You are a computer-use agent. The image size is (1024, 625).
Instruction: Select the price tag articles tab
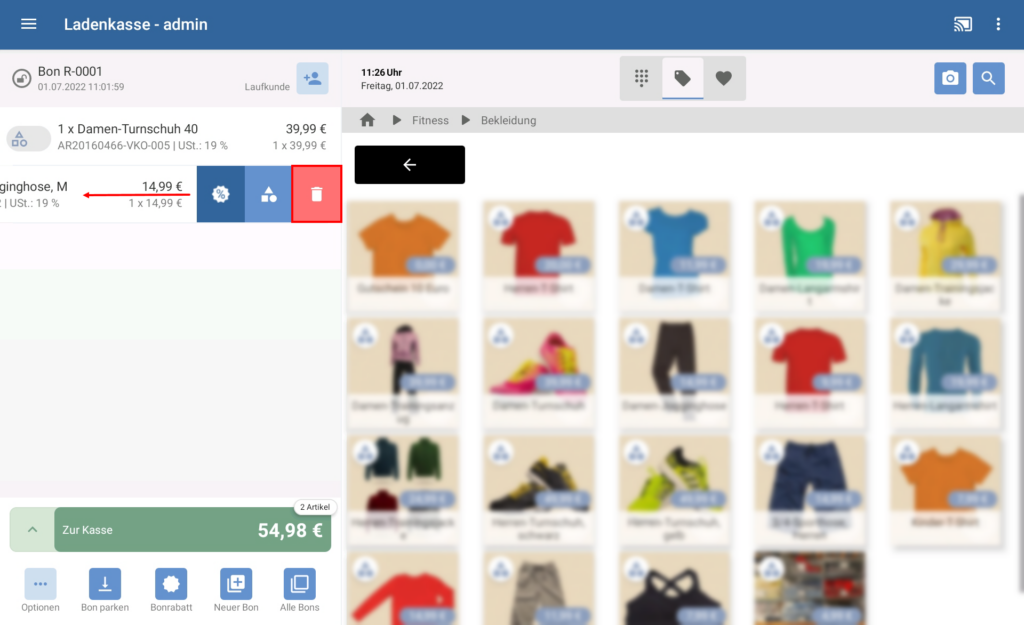click(x=682, y=78)
